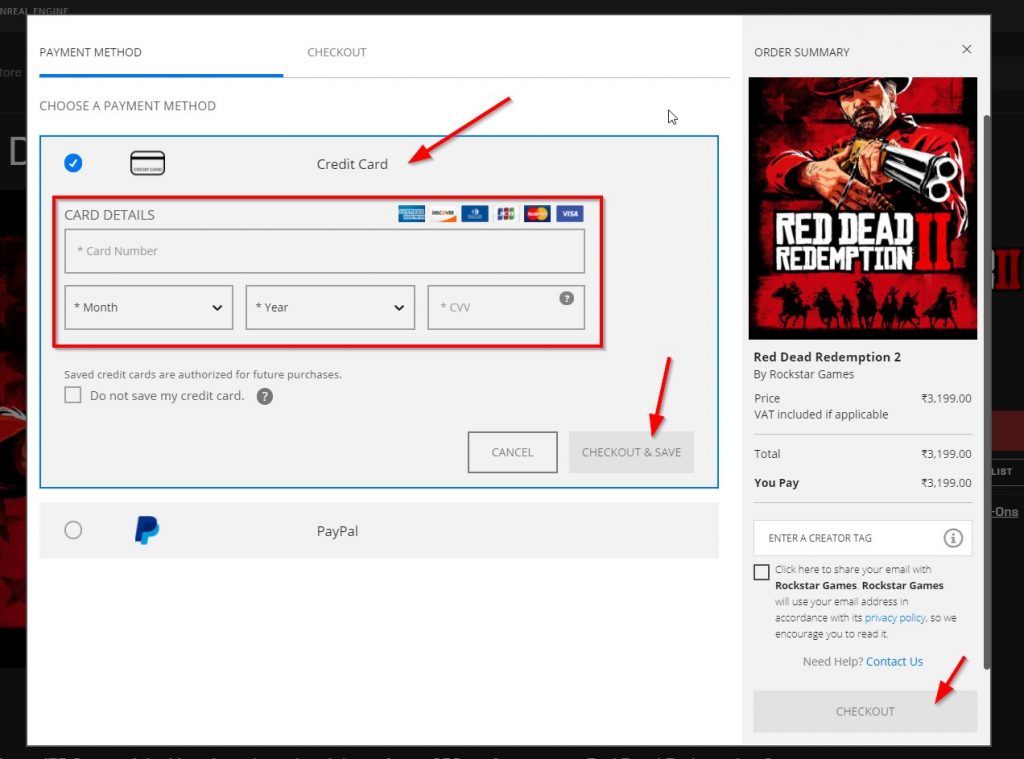Click 'Saved credit cards are authorized' notice text
Screen dimensions: 1024x759
tap(203, 374)
